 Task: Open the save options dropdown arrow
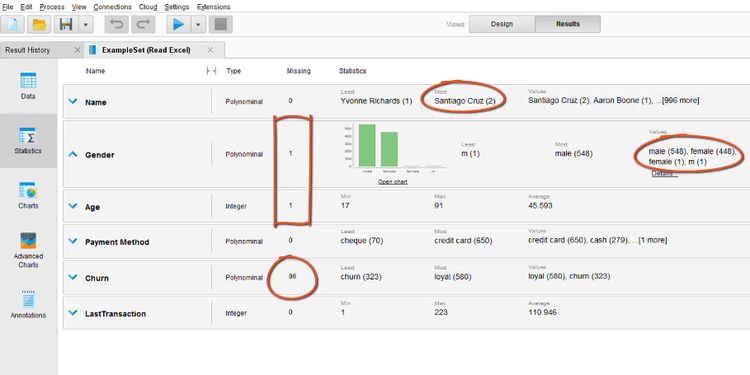point(85,24)
